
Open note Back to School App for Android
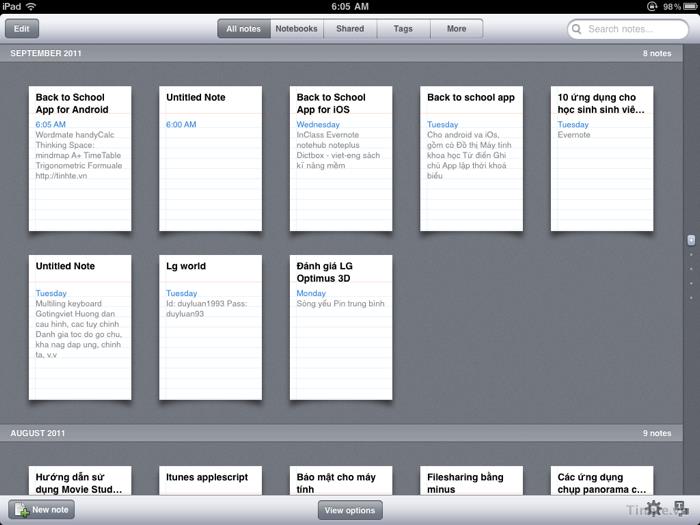pos(80,158)
